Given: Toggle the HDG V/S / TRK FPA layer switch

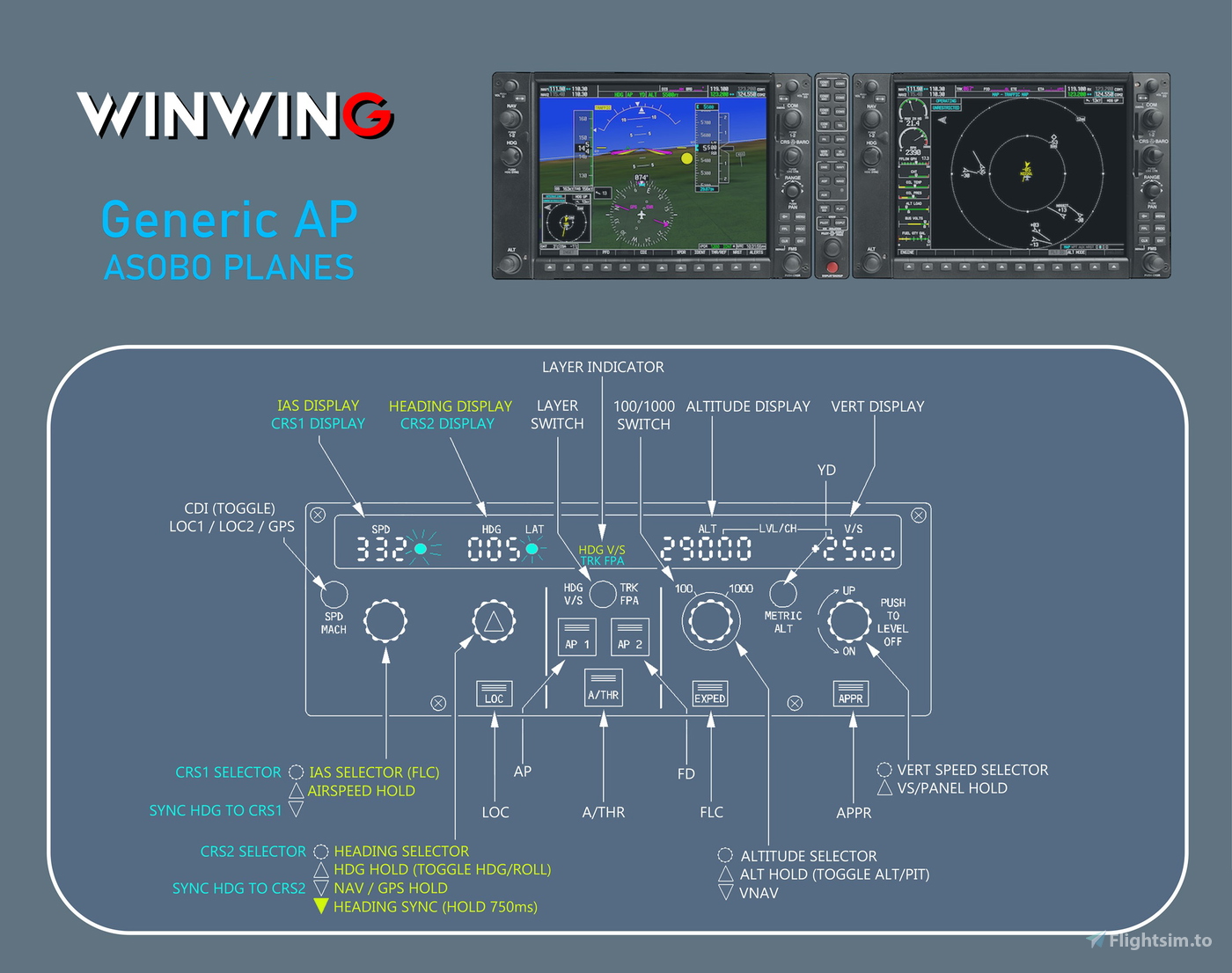Looking at the screenshot, I should [604, 595].
